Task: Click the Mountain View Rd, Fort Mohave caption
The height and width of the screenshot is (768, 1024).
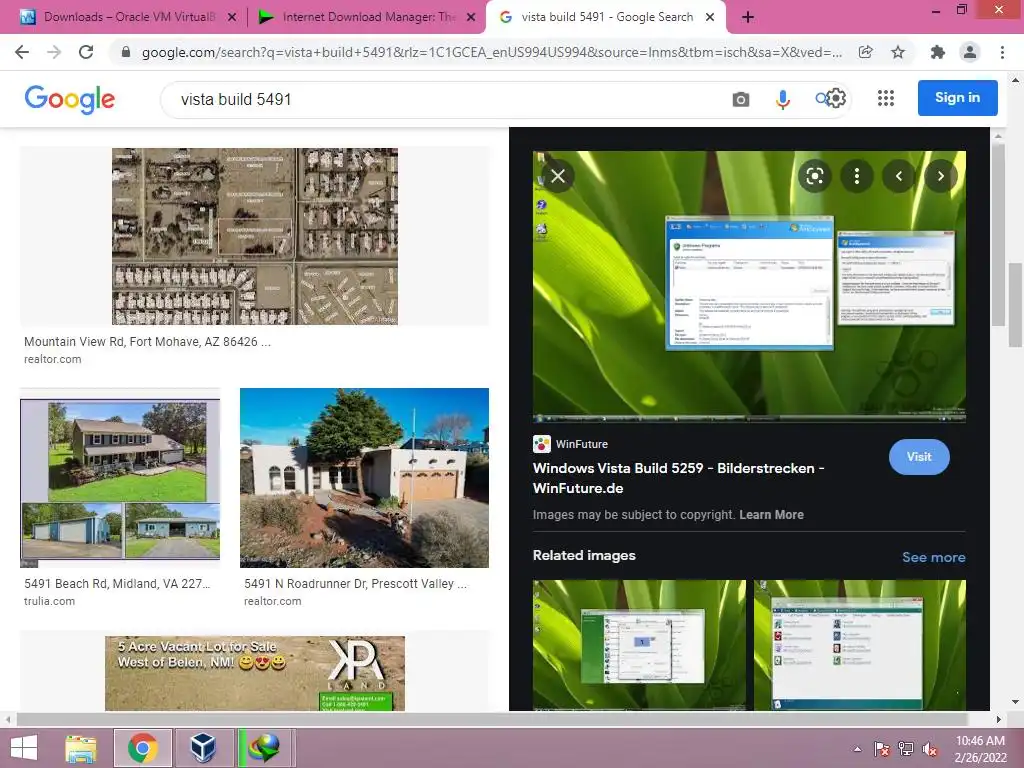Action: click(147, 342)
